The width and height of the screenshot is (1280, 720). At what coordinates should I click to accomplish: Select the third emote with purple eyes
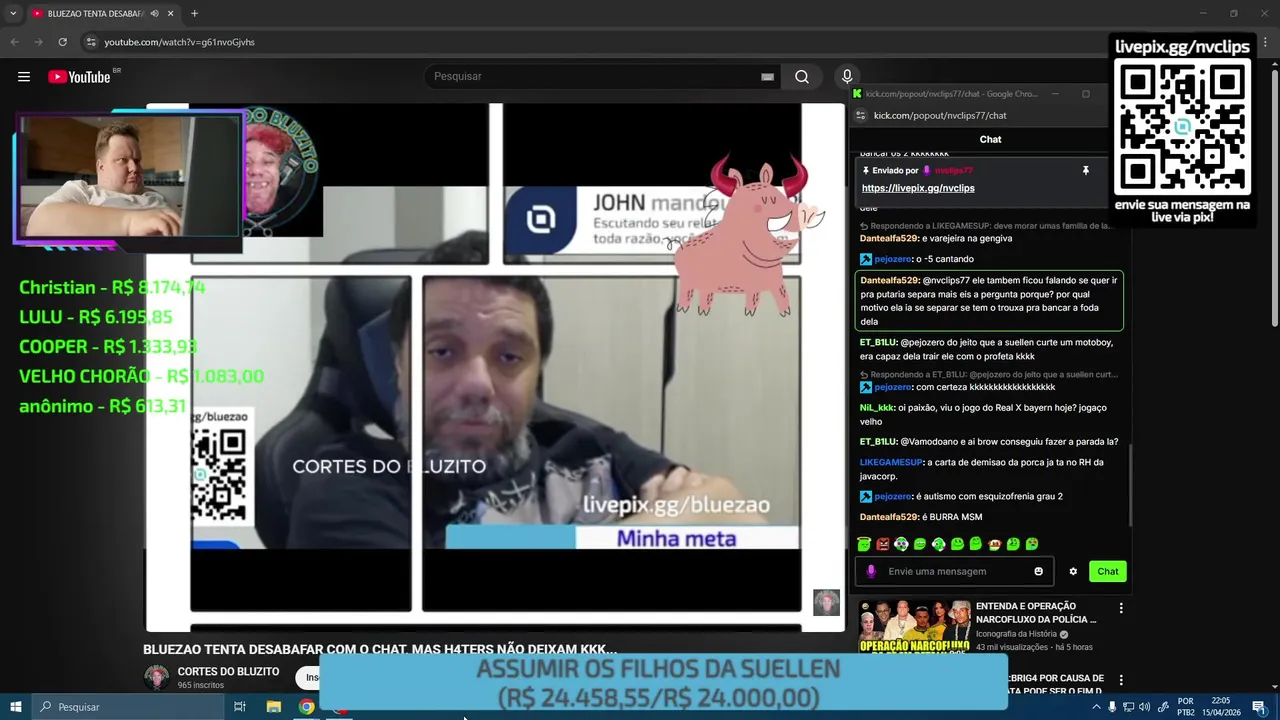point(901,544)
